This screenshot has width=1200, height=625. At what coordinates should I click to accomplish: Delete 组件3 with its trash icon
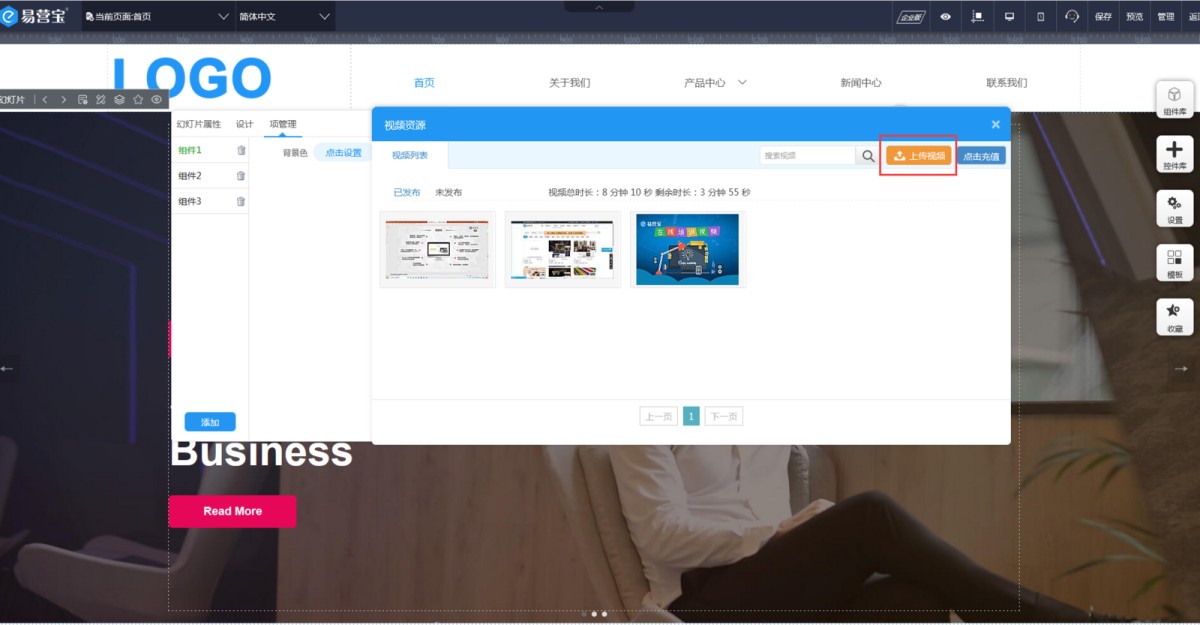click(241, 201)
